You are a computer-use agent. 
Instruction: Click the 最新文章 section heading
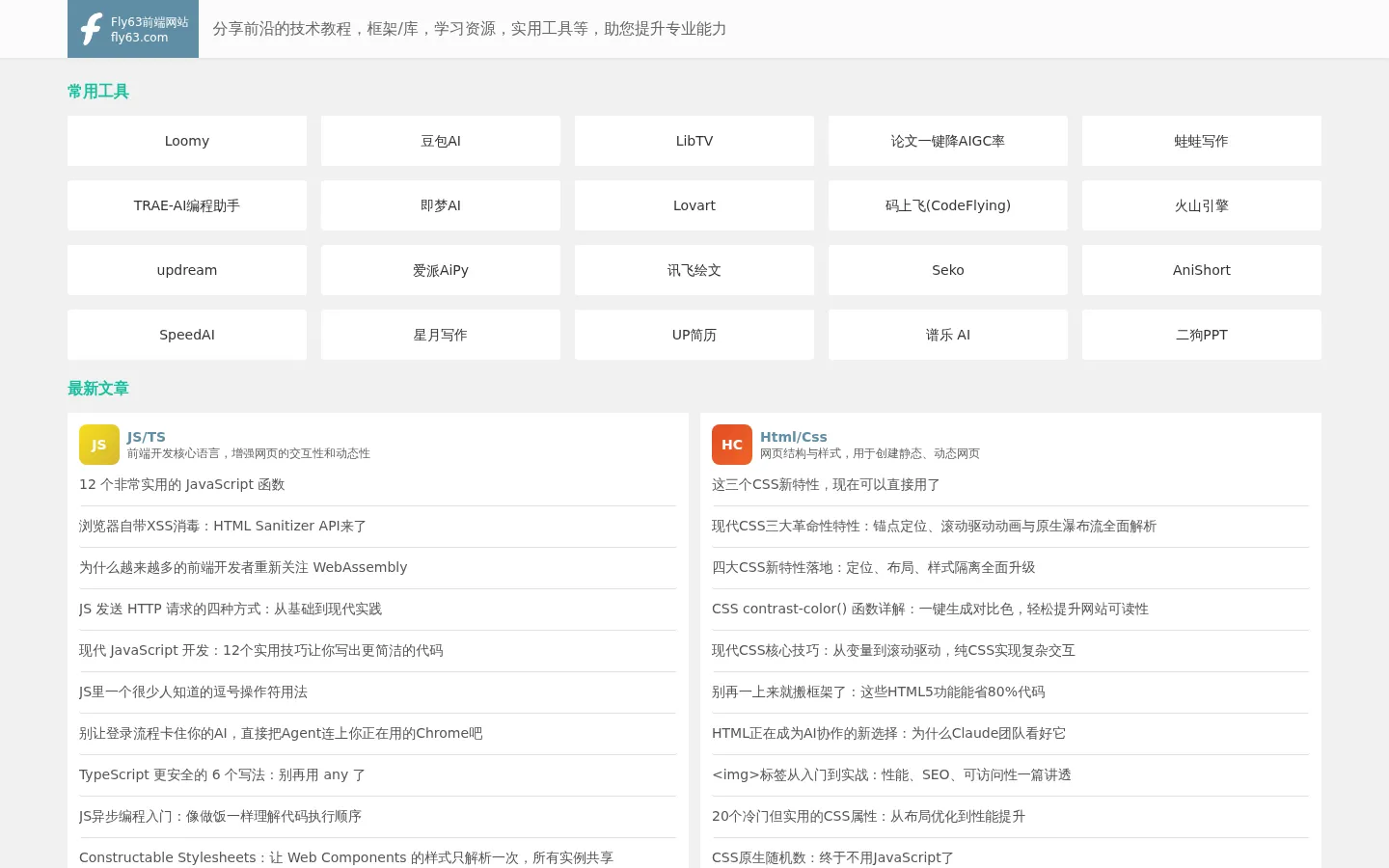[x=98, y=389]
